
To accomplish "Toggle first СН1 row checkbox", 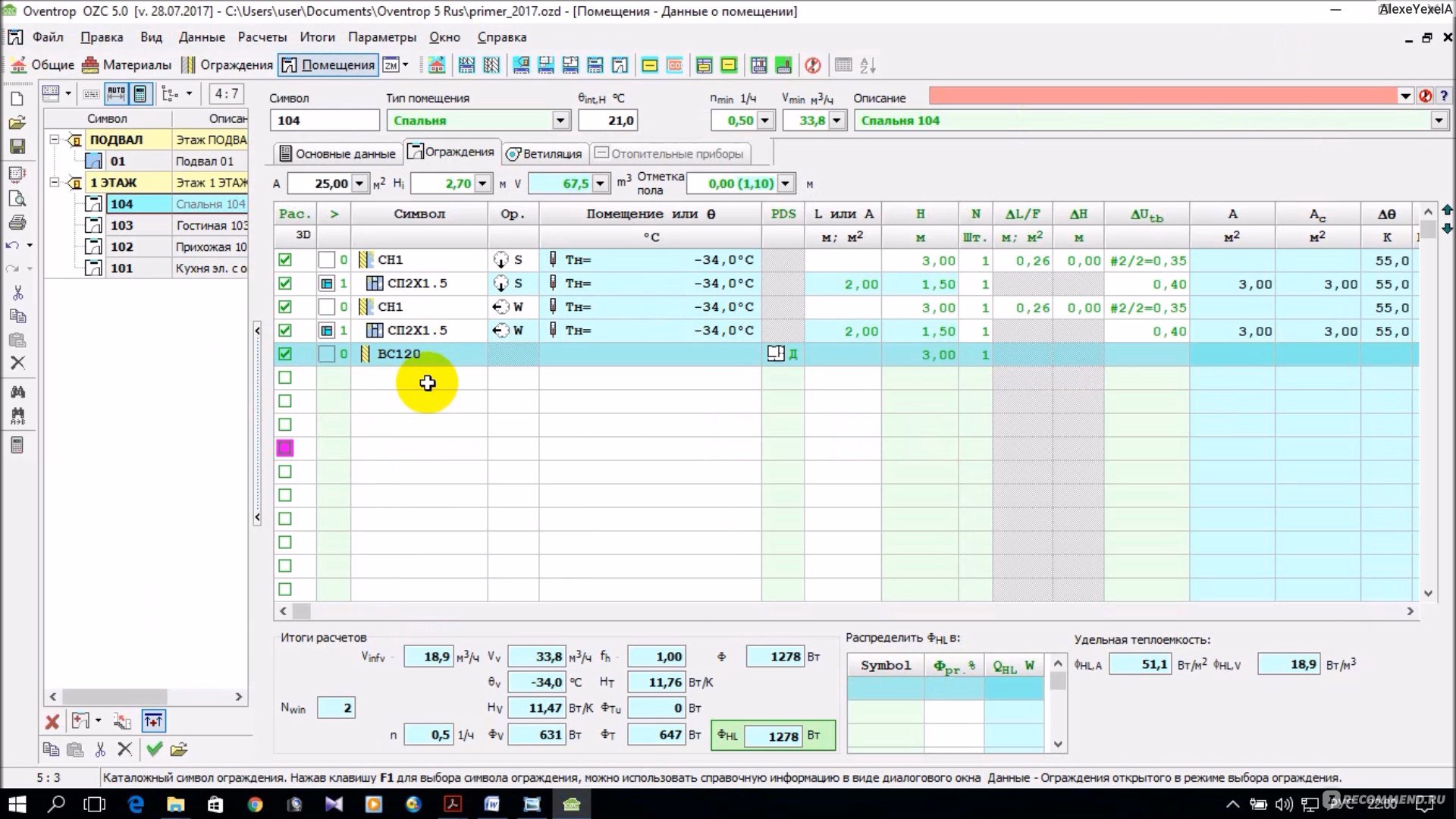I will [x=283, y=260].
